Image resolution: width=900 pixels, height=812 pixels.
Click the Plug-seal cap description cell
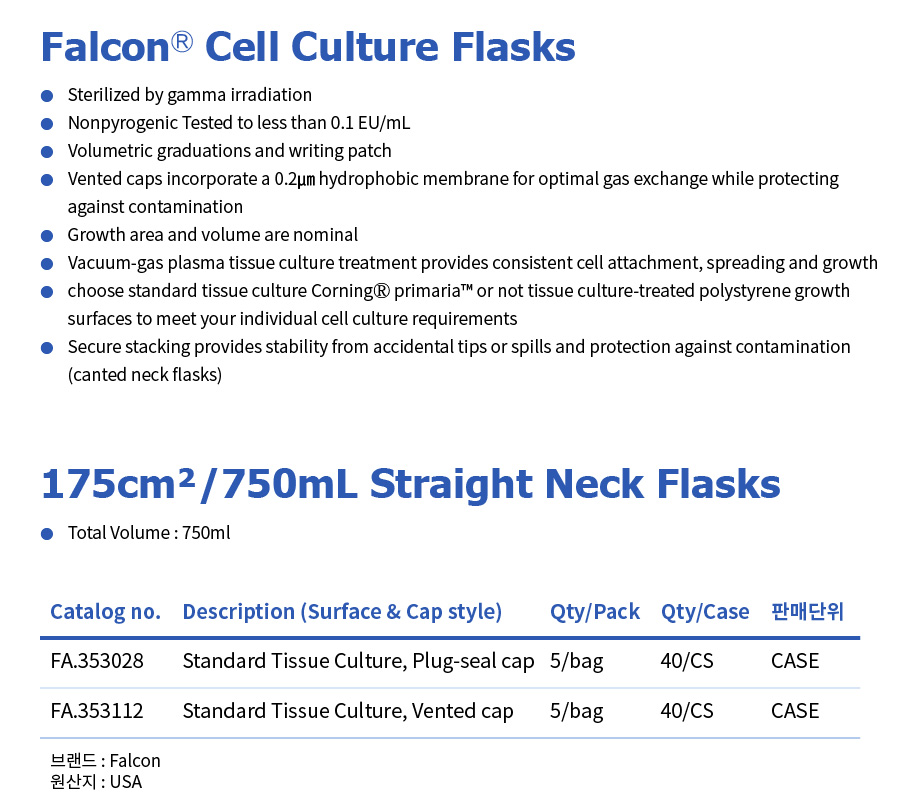click(358, 662)
